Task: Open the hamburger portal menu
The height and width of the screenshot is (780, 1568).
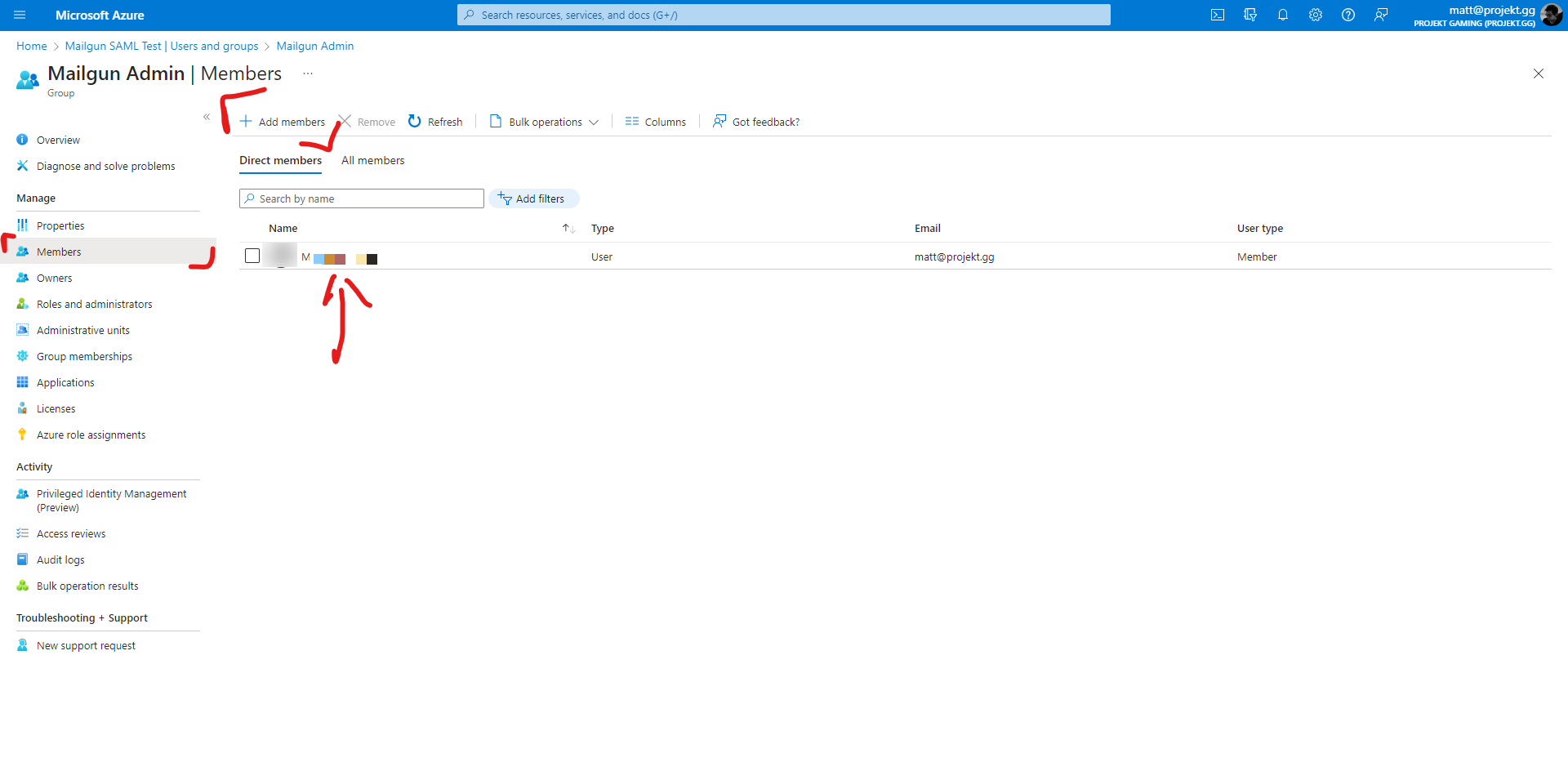Action: pos(20,15)
